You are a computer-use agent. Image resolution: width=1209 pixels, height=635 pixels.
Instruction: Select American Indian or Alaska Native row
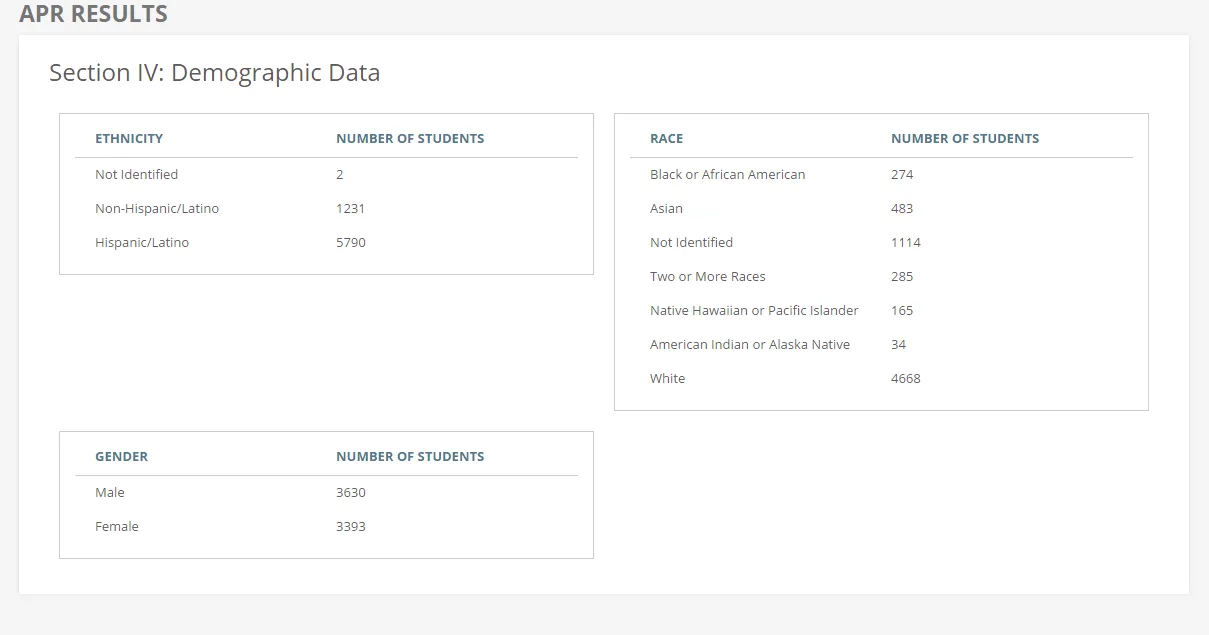pyautogui.click(x=750, y=345)
